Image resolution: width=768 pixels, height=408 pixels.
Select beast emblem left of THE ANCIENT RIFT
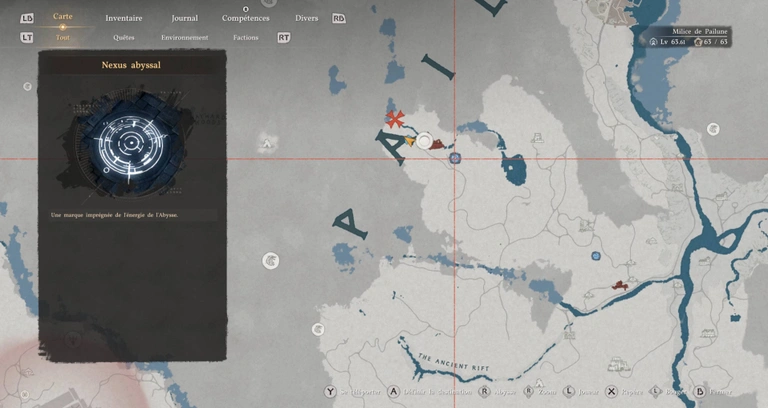coord(318,329)
